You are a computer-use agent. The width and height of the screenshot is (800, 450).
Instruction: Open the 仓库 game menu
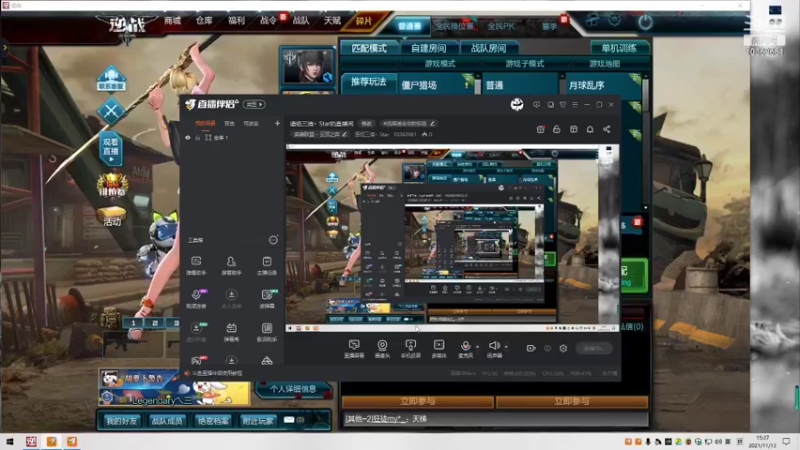204,20
